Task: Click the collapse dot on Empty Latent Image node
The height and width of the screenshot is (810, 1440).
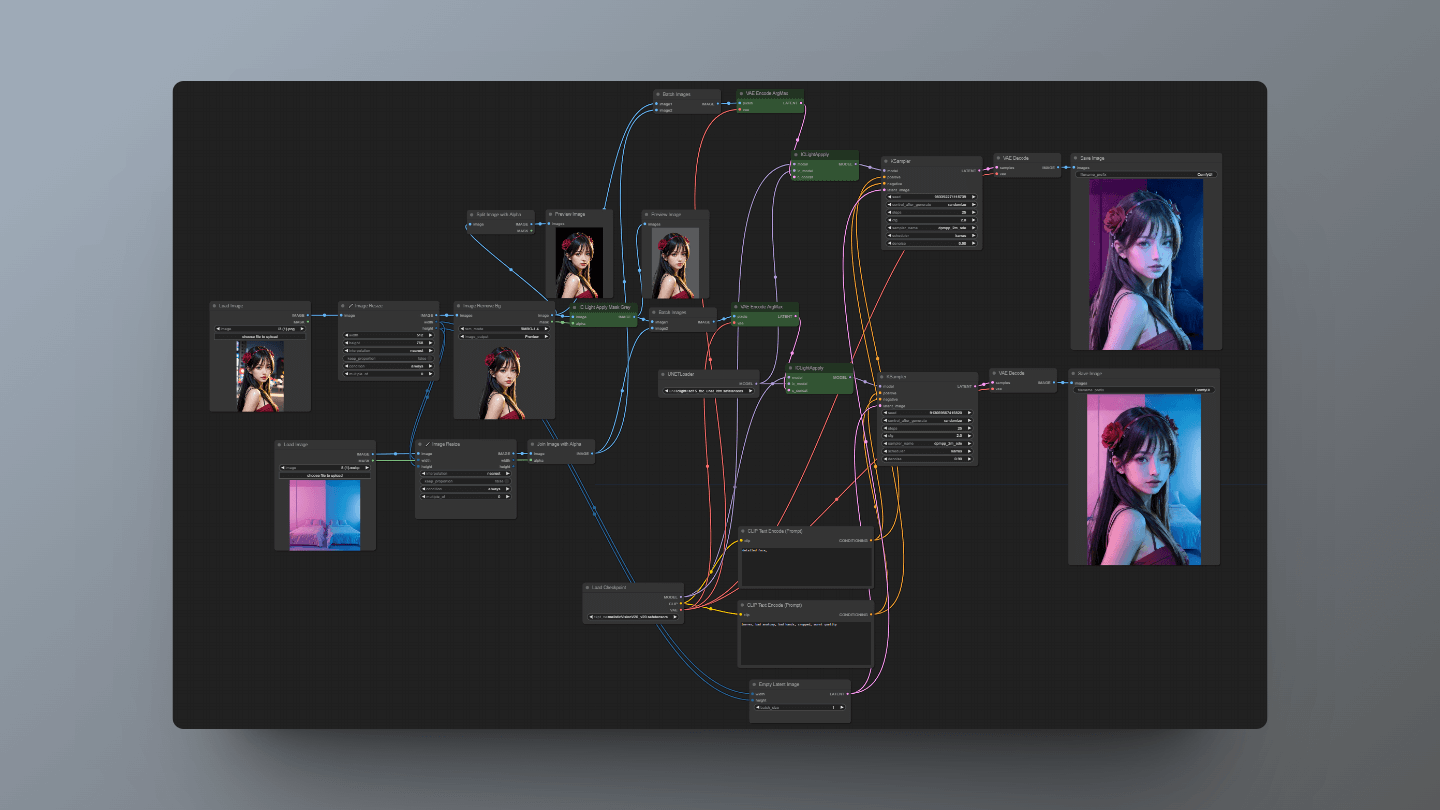Action: (755, 685)
